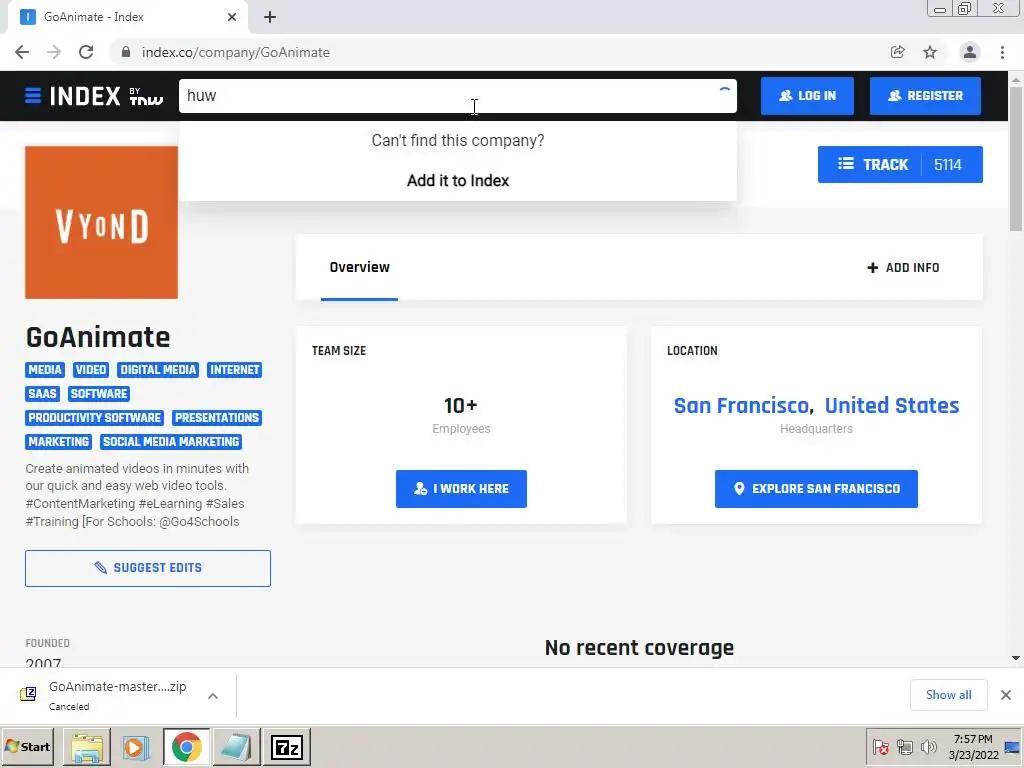
Task: Open the notepad taskbar icon
Action: (236, 747)
